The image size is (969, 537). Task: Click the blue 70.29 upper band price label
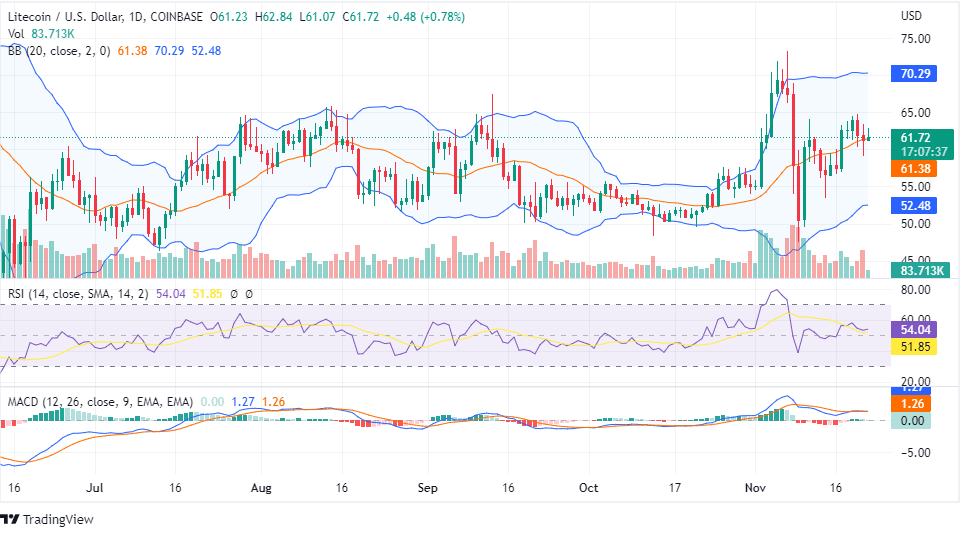914,74
